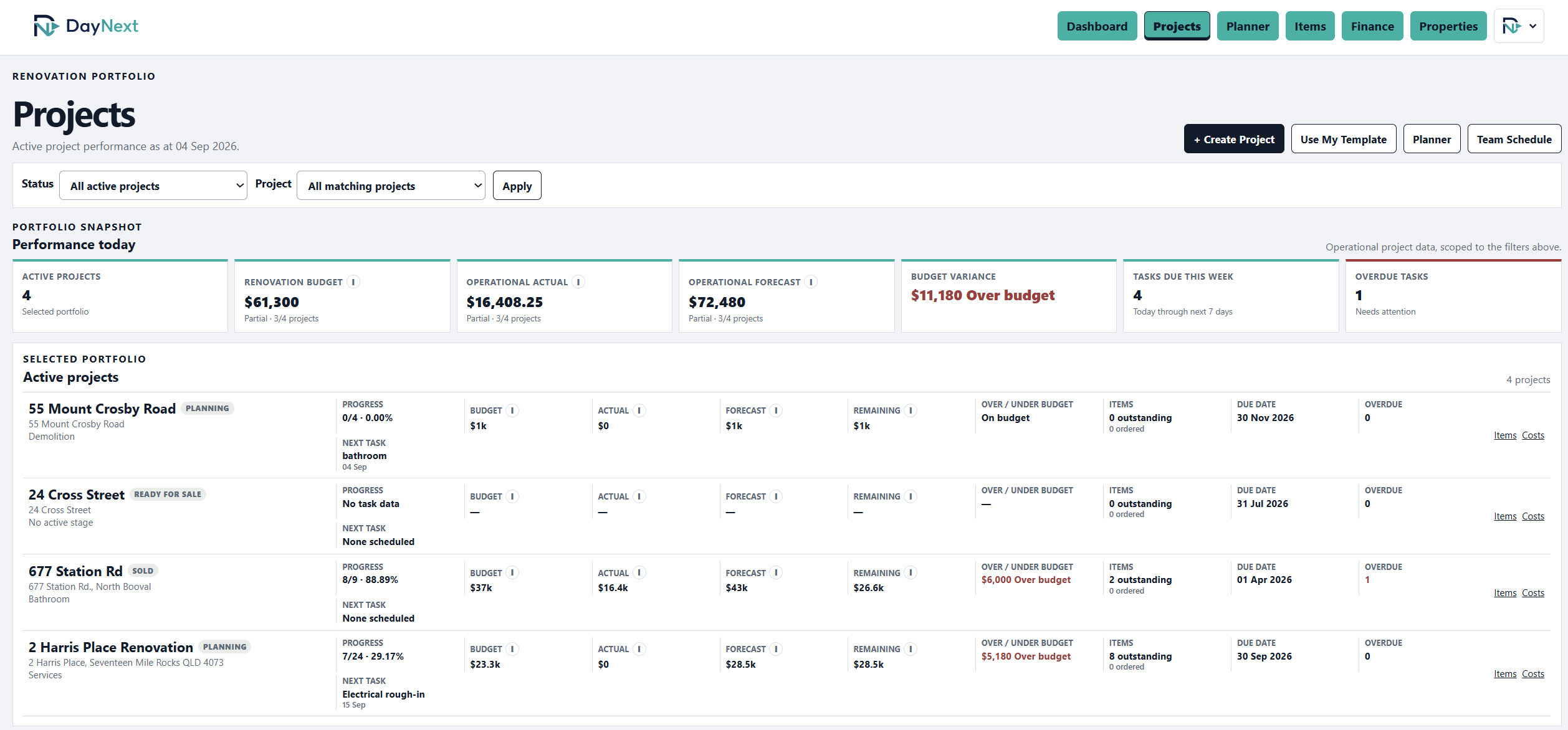
Task: Open the Status filter dropdown
Action: pyautogui.click(x=153, y=186)
